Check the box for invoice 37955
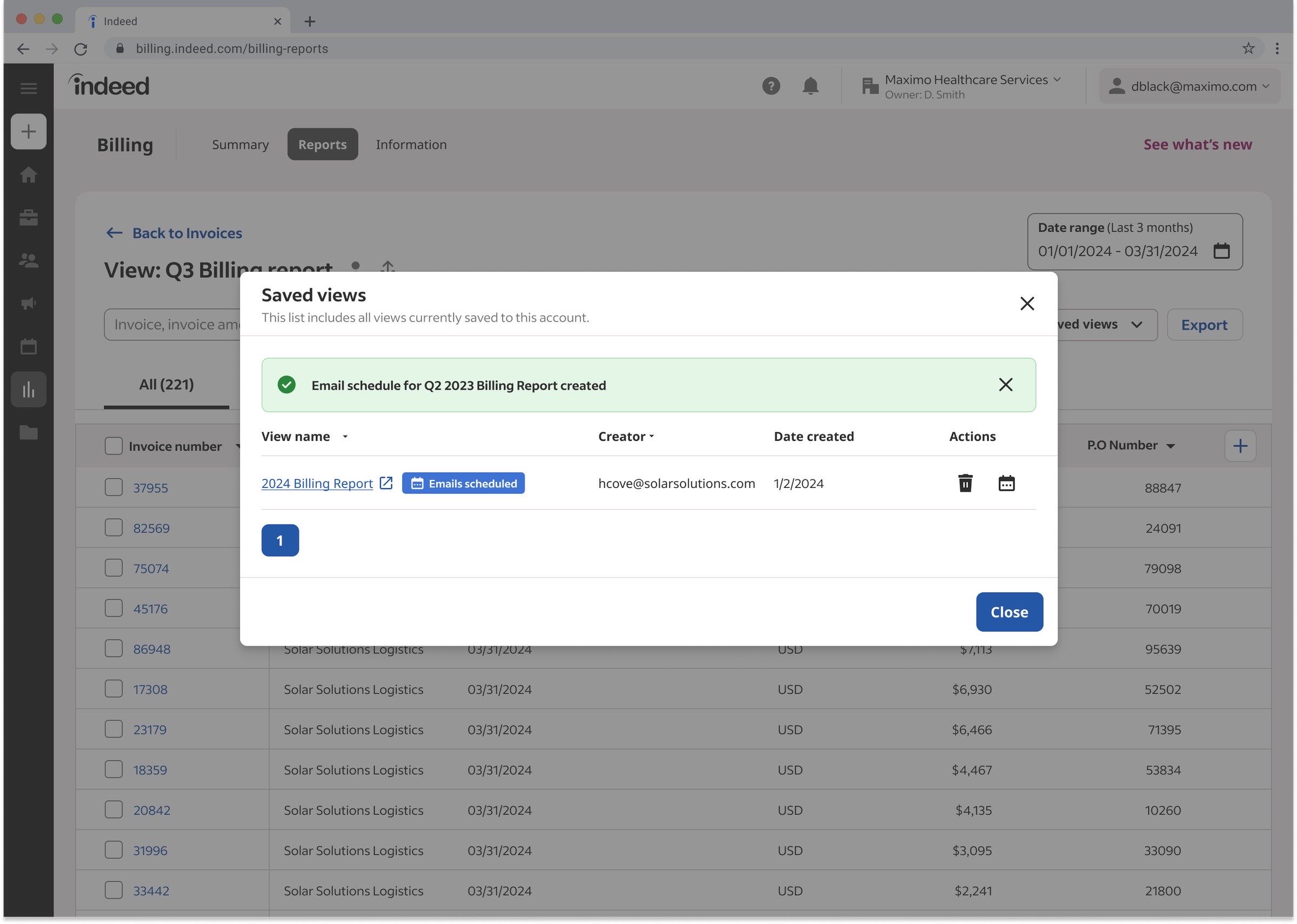The height and width of the screenshot is (924, 1297). tap(114, 487)
